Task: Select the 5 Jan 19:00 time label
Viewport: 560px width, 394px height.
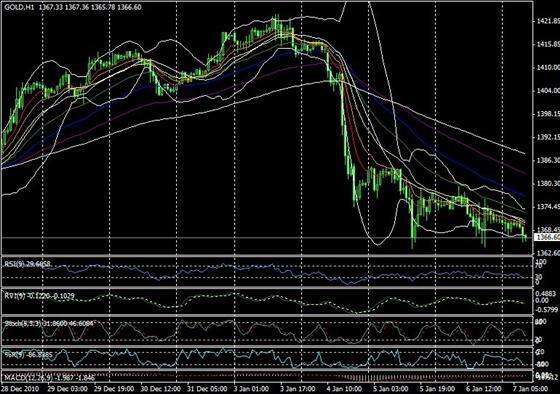Action: [437, 388]
